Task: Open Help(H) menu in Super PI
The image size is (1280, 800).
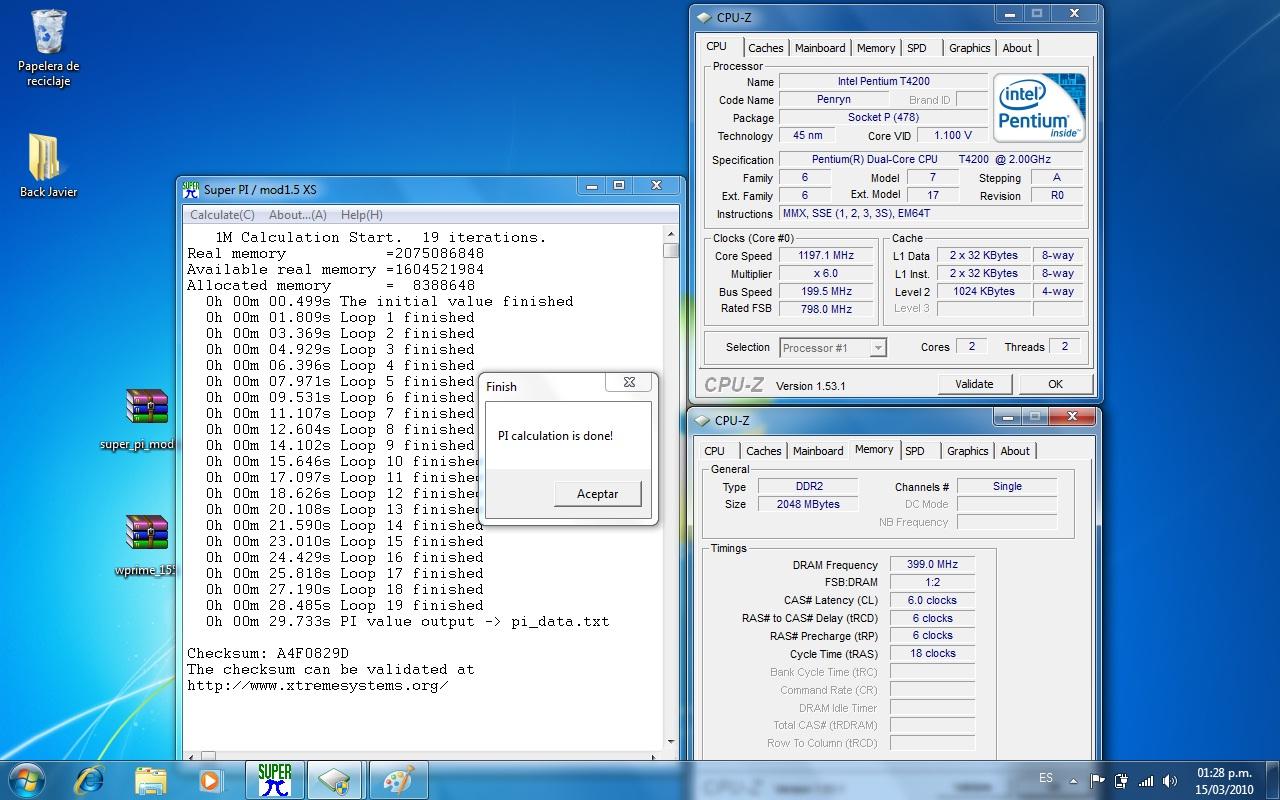Action: [x=362, y=215]
